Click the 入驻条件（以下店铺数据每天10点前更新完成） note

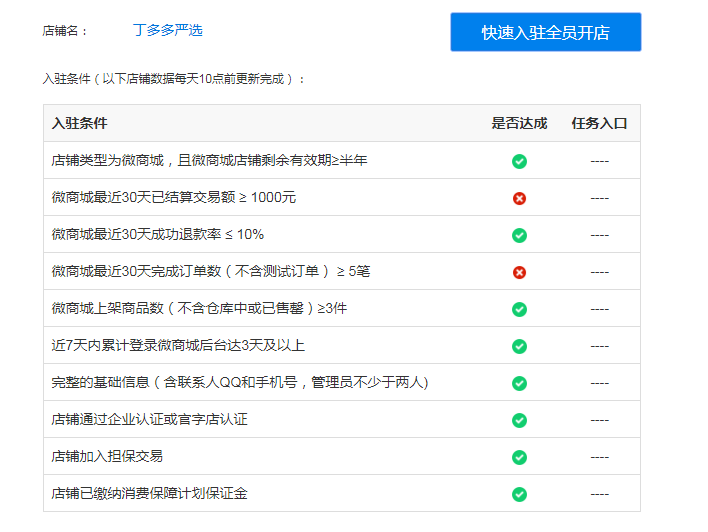pos(174,79)
